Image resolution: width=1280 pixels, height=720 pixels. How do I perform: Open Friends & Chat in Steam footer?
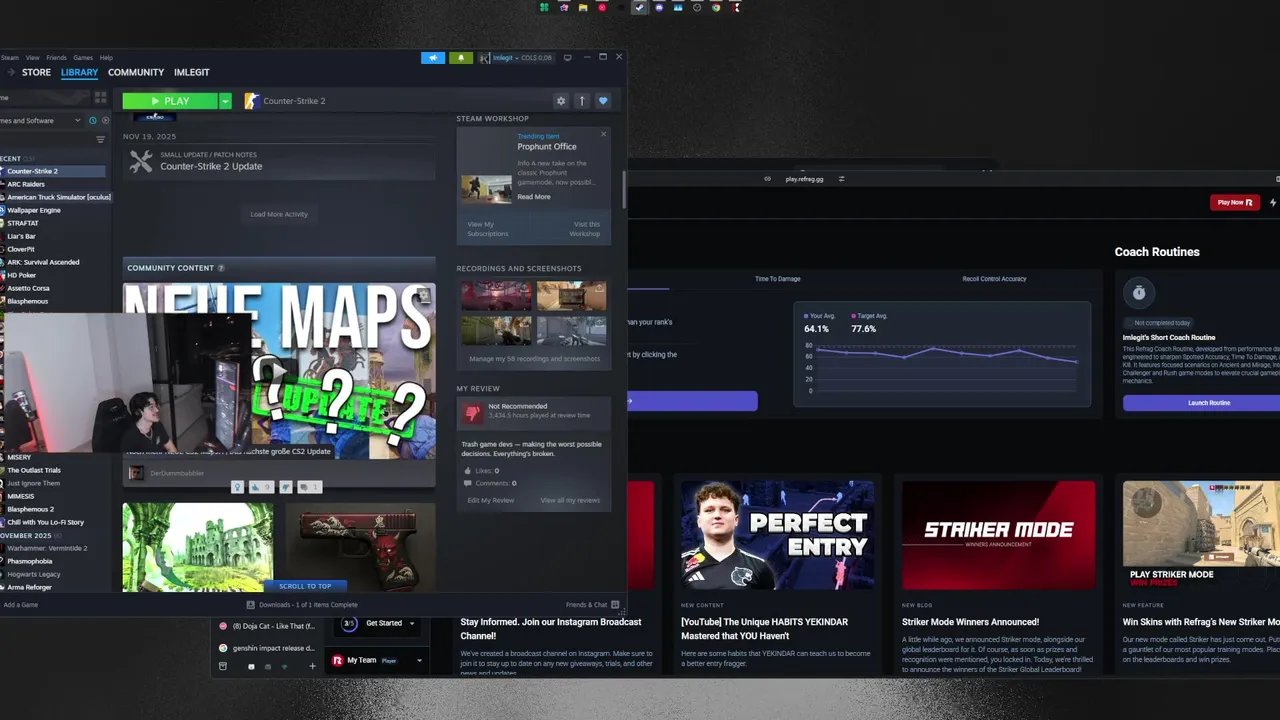[x=592, y=605]
